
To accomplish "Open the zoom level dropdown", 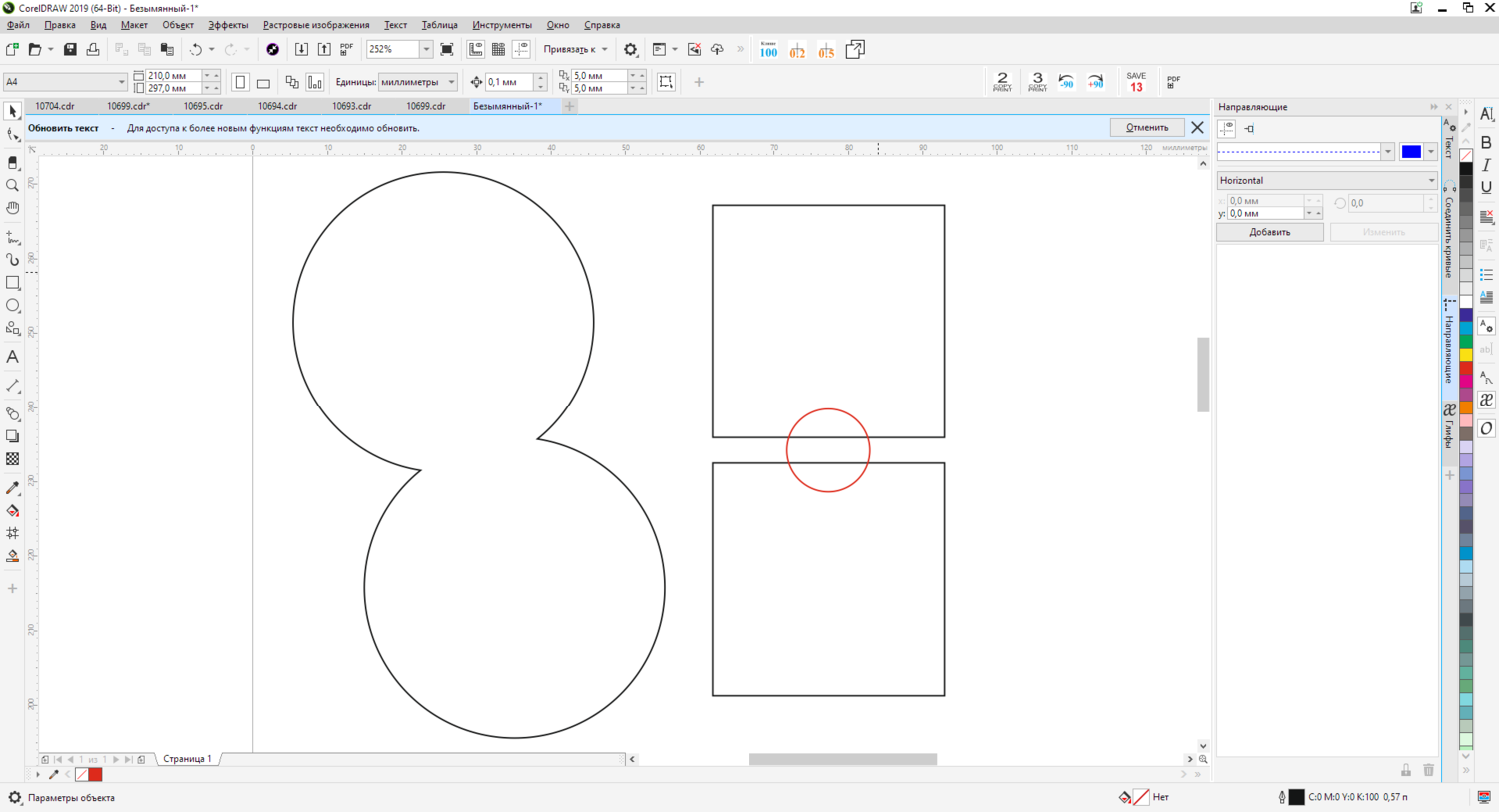I will [426, 49].
